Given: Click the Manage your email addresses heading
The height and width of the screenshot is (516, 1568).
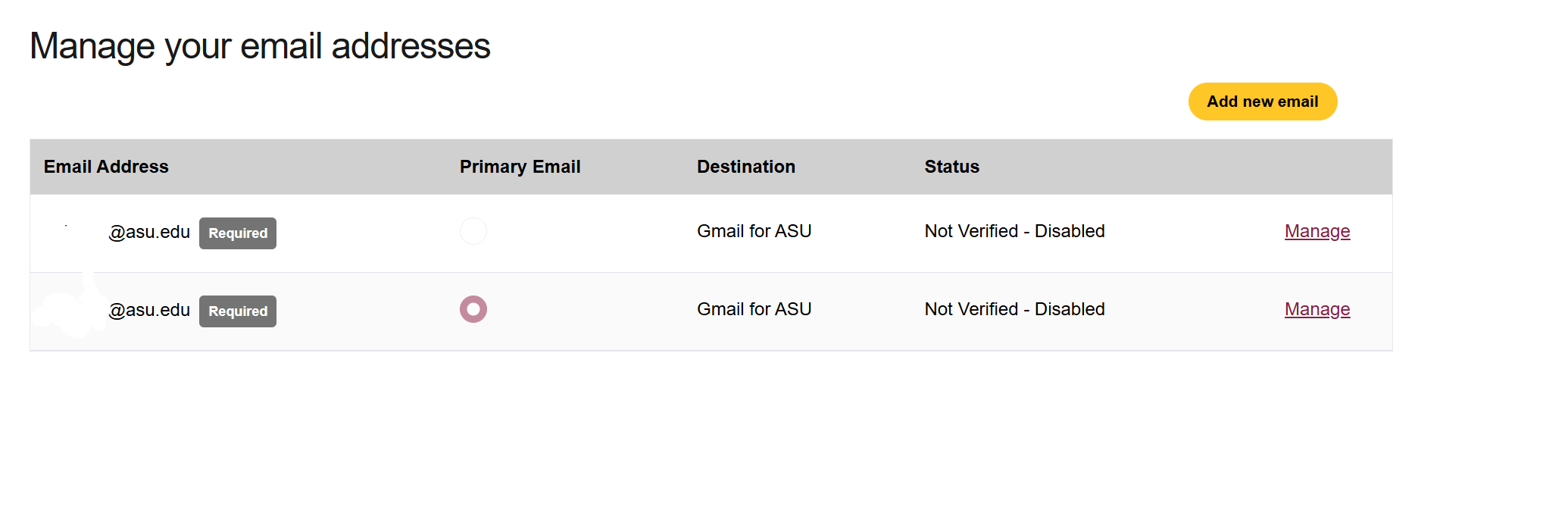Looking at the screenshot, I should (x=260, y=46).
